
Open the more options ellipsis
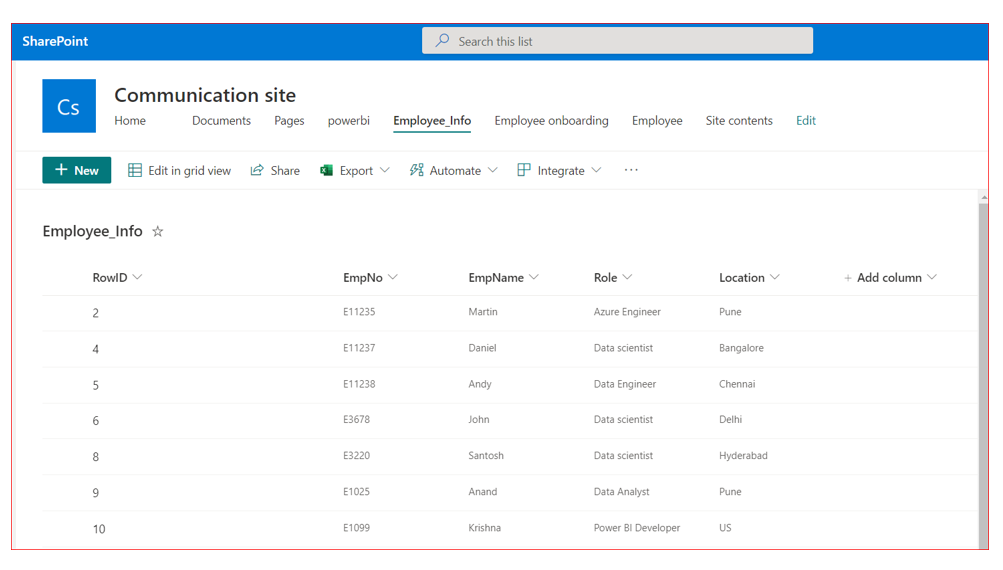(631, 170)
